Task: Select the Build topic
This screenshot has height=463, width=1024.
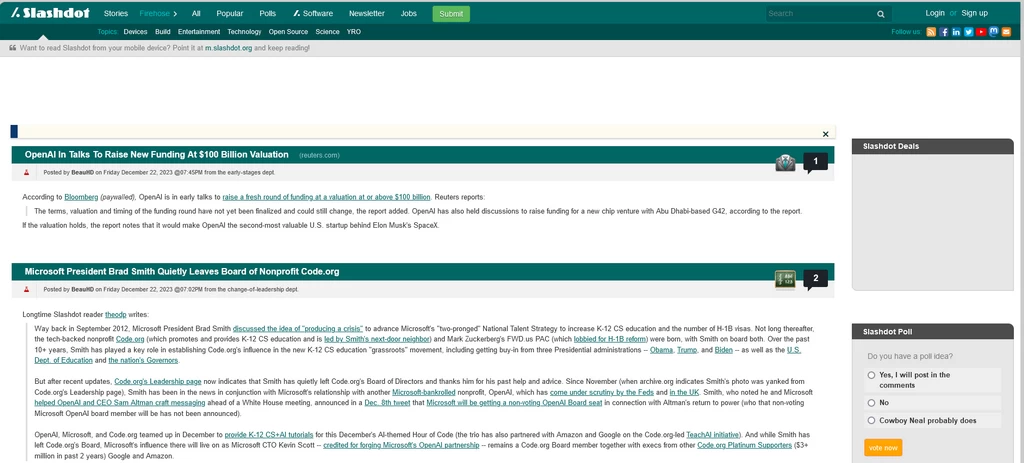Action: point(163,31)
